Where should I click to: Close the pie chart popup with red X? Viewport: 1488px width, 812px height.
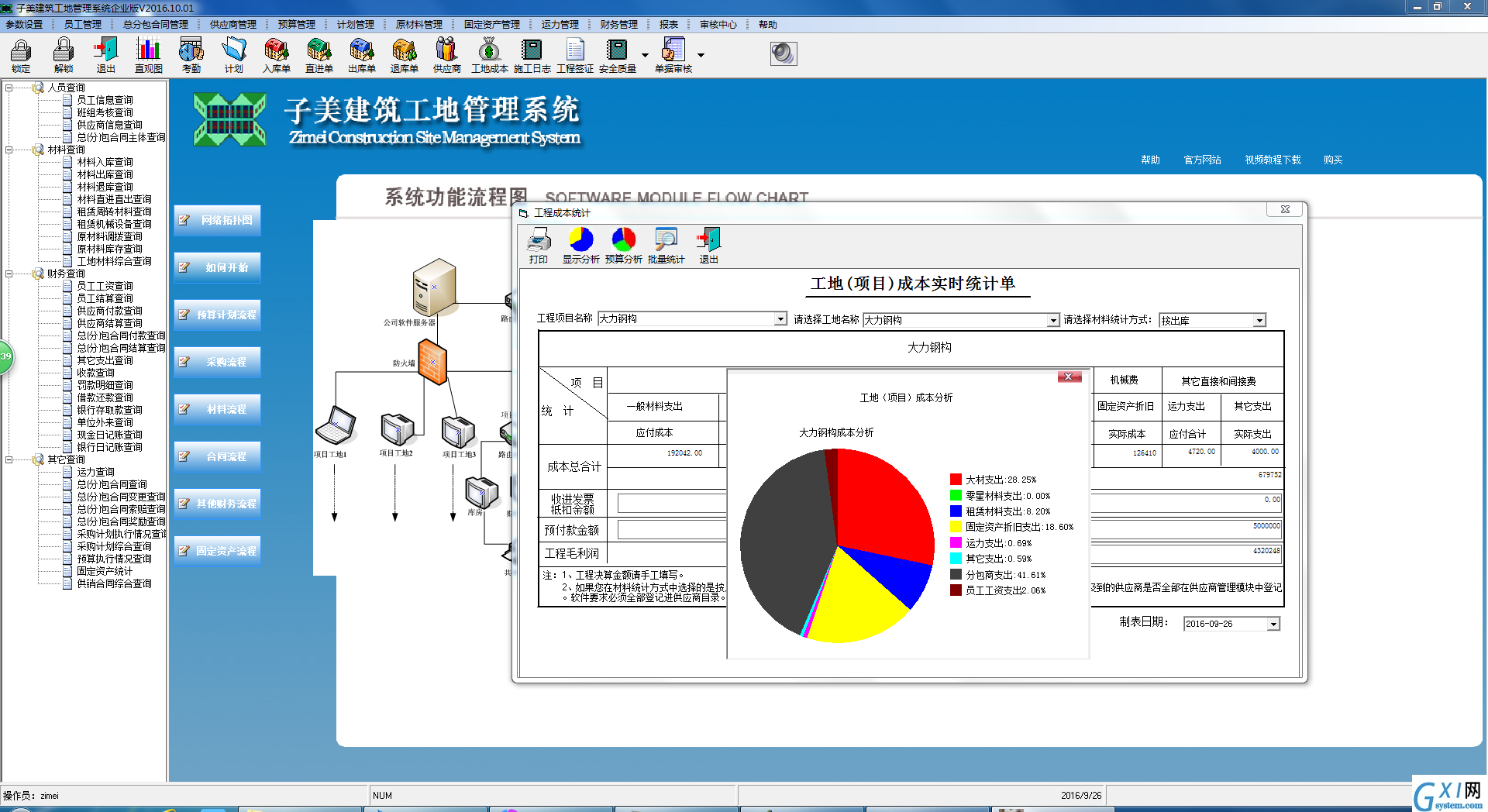pyautogui.click(x=1069, y=377)
